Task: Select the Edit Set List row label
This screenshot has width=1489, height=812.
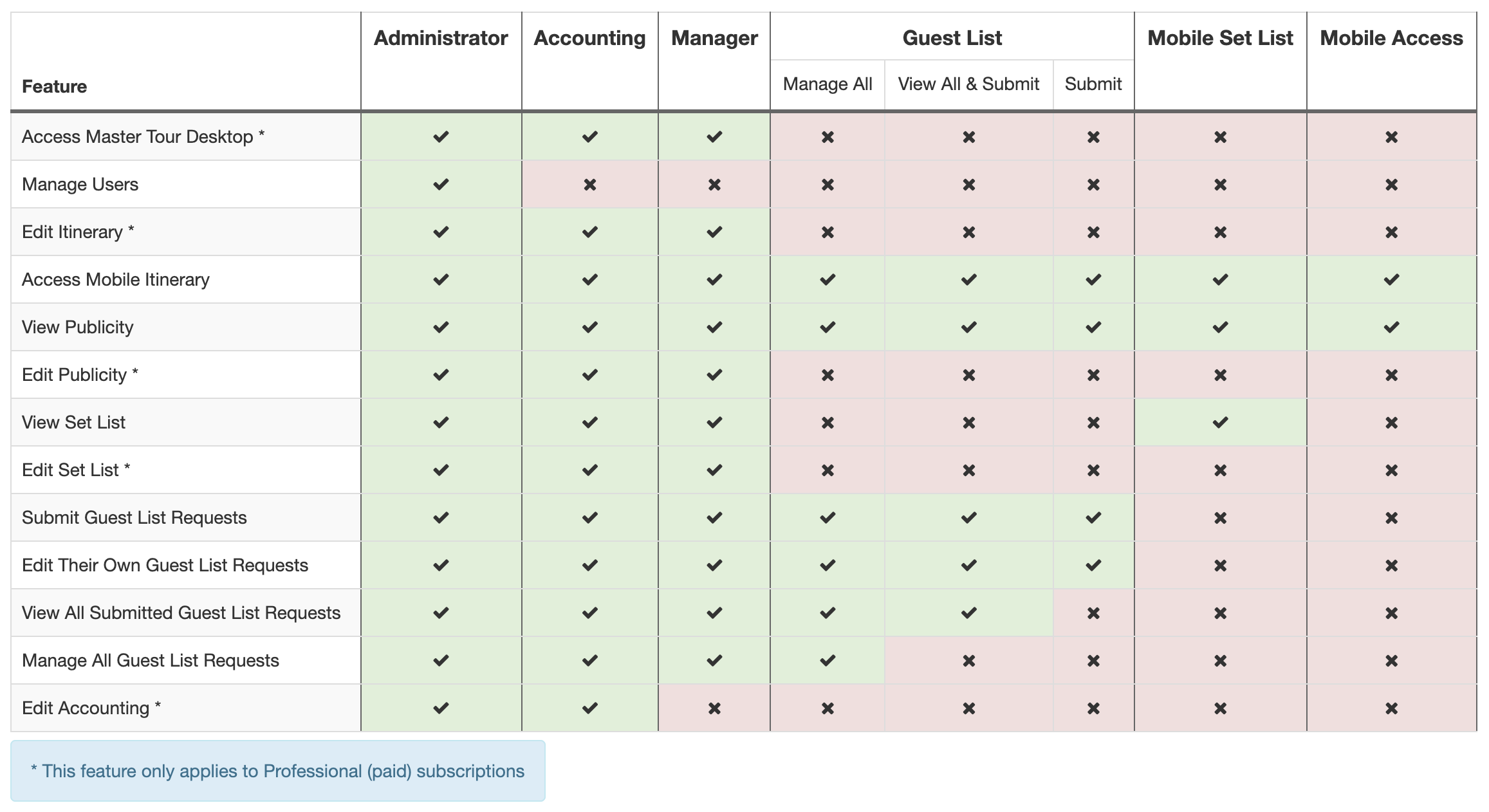Action: (x=76, y=470)
